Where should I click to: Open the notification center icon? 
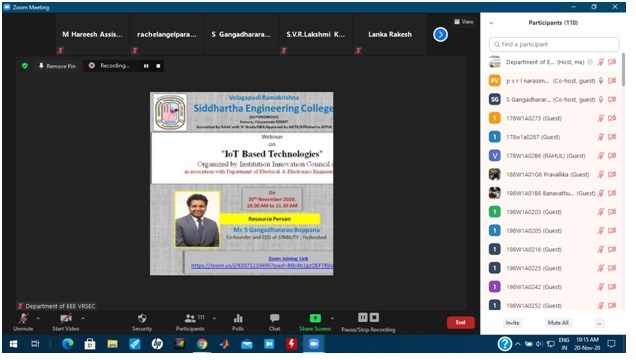click(611, 344)
